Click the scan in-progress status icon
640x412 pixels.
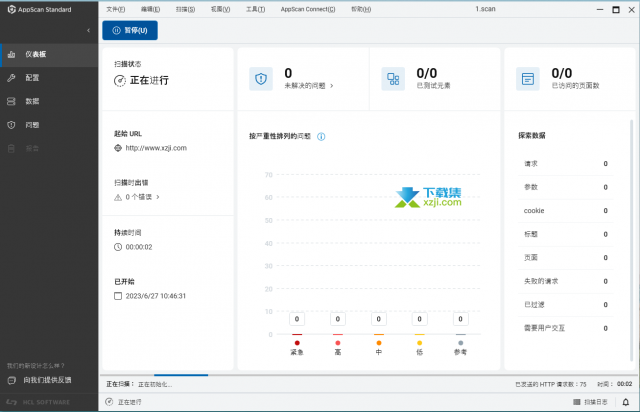pos(120,81)
